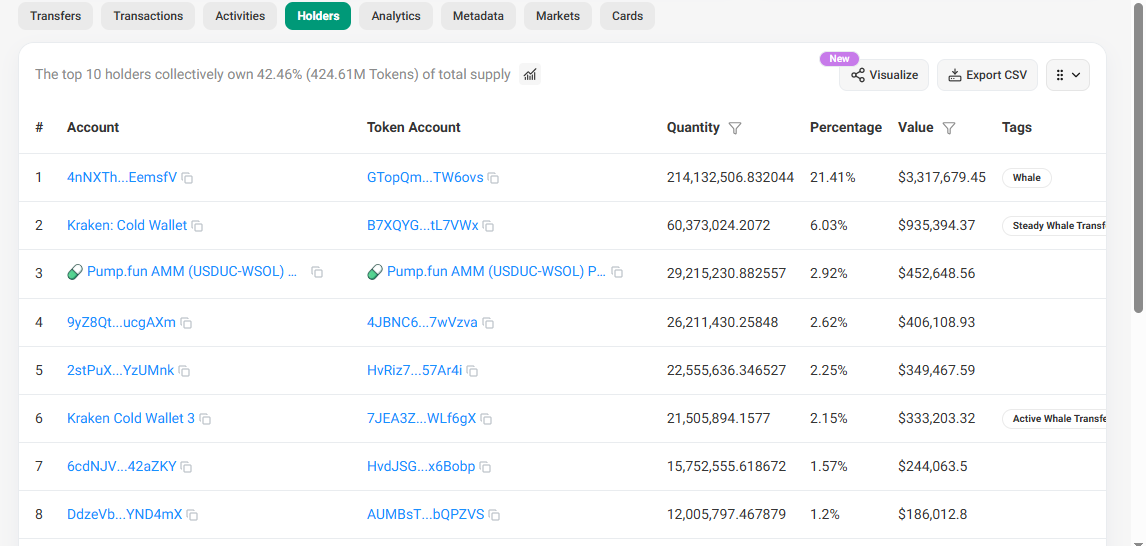Click the Tags column header
The image size is (1146, 546).
pos(1017,127)
